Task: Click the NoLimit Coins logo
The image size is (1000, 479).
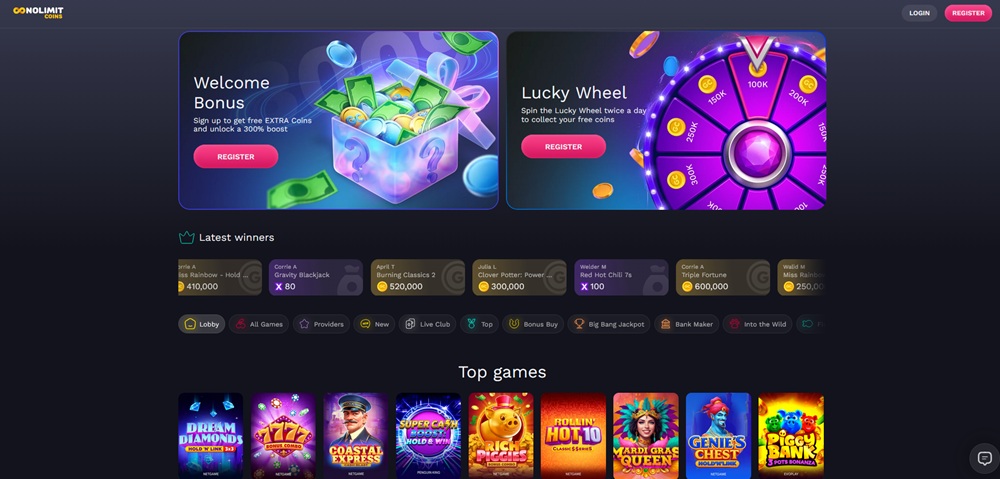Action: pos(38,12)
